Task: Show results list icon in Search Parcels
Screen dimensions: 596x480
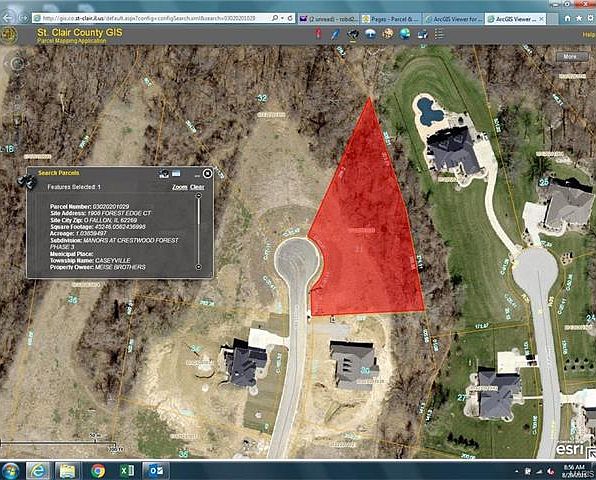Action: pyautogui.click(x=176, y=173)
